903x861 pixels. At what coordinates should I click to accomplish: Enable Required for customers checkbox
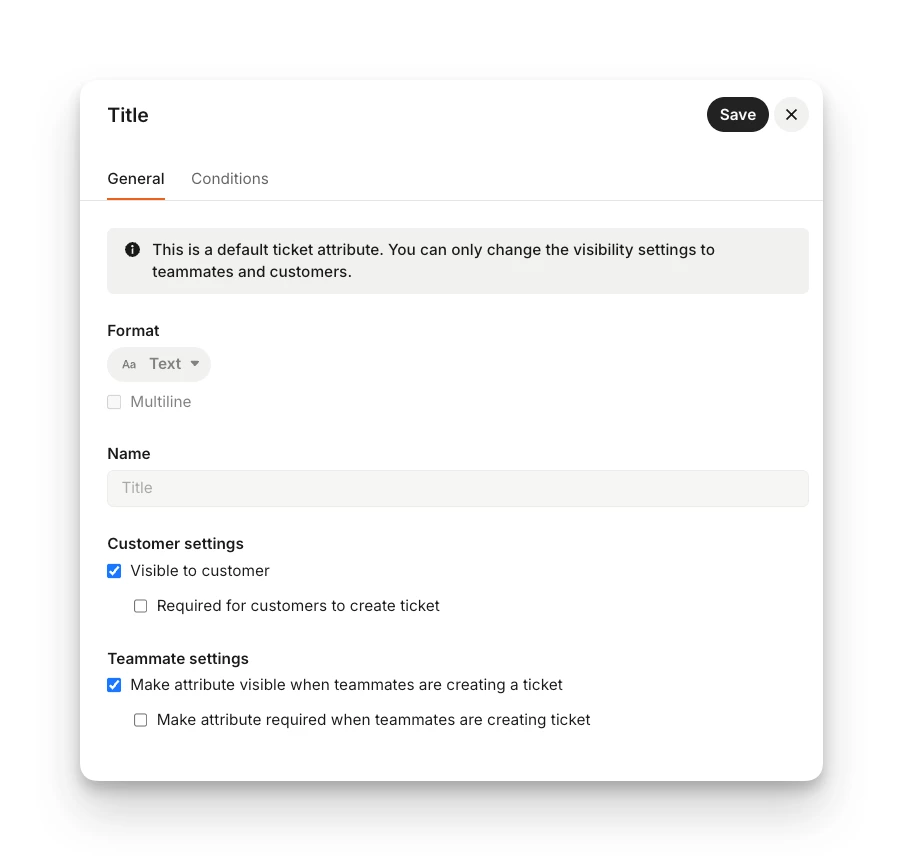point(141,606)
